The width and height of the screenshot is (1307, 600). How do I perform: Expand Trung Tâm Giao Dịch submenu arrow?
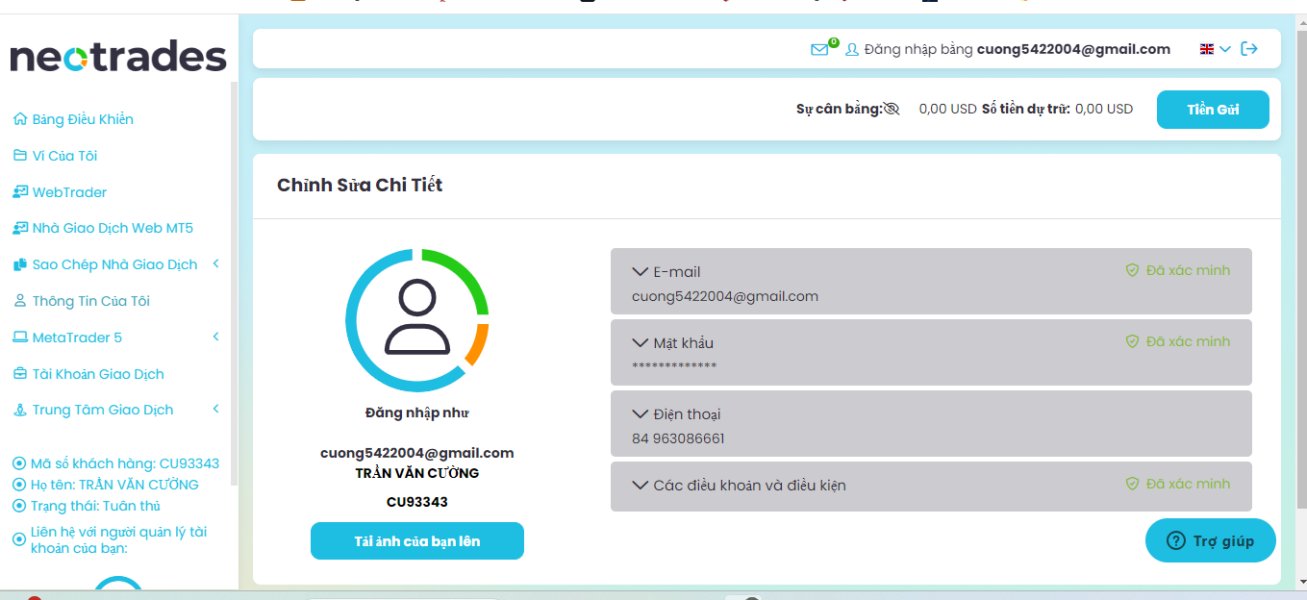[216, 409]
